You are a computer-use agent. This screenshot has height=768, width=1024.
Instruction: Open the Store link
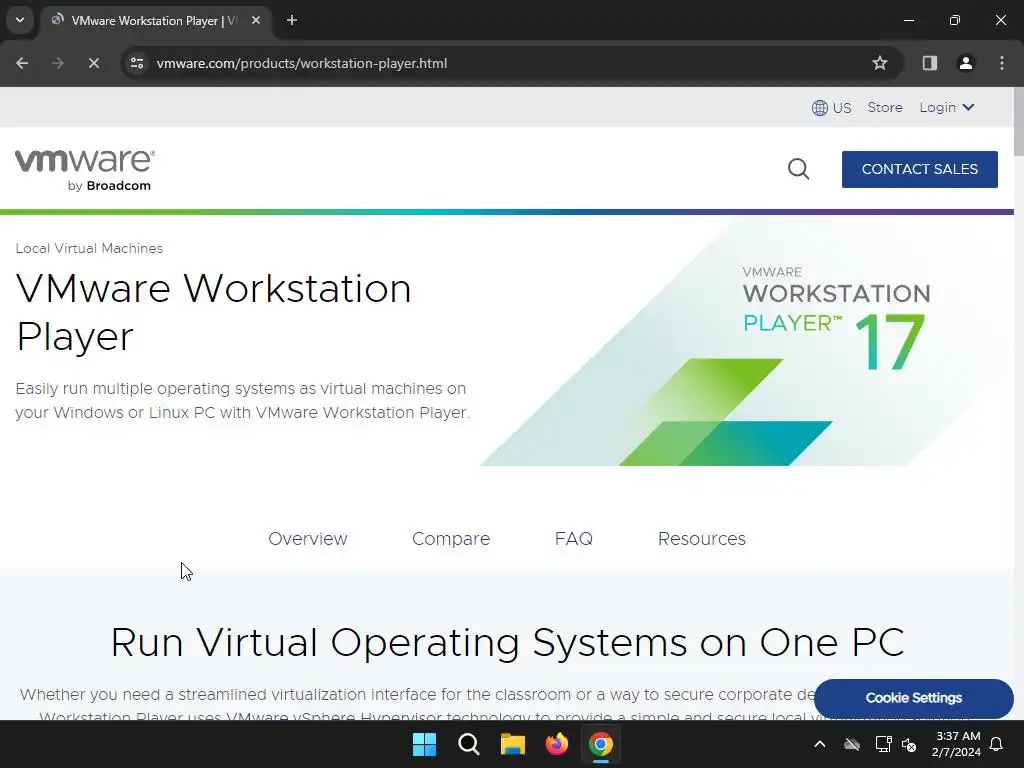point(885,107)
